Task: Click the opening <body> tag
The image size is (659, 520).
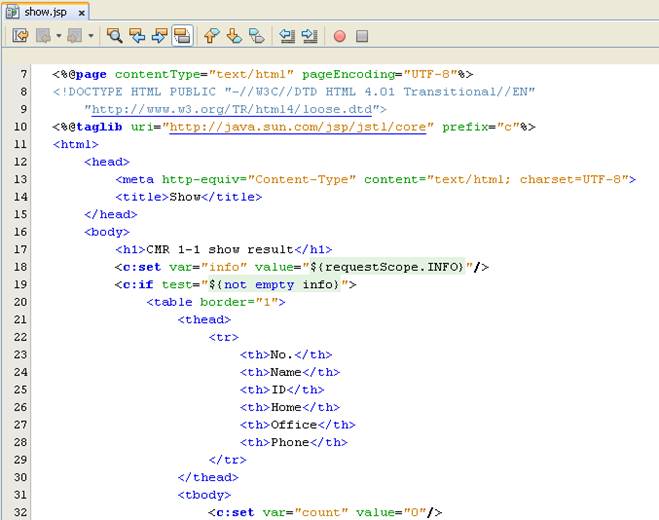Action: tap(107, 232)
